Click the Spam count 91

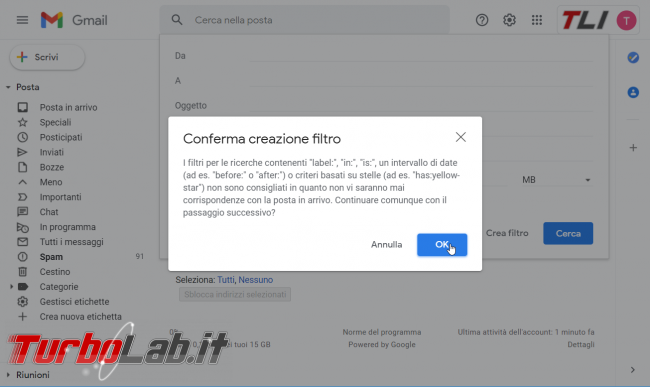coord(140,256)
